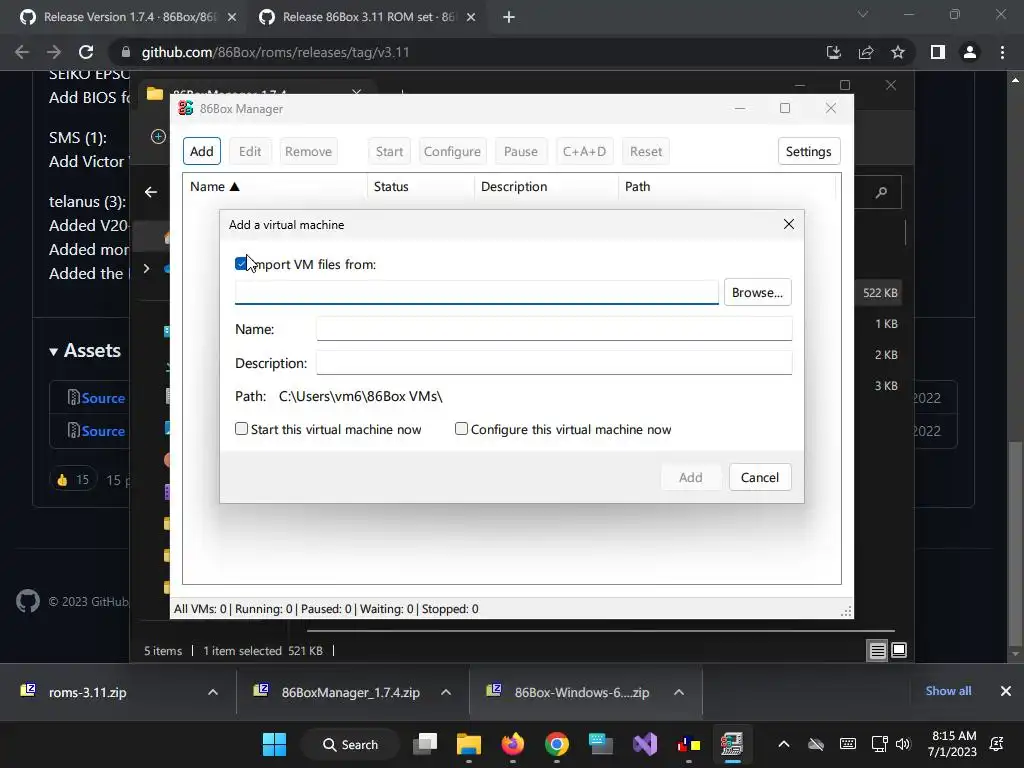The image size is (1024, 768).
Task: Click the install app icon in address bar
Action: (x=833, y=52)
